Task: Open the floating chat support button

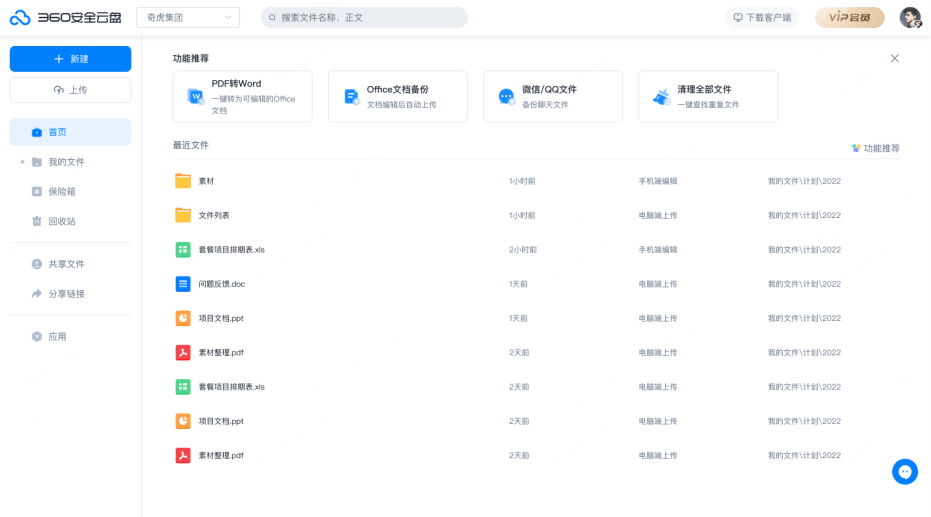Action: [x=905, y=472]
